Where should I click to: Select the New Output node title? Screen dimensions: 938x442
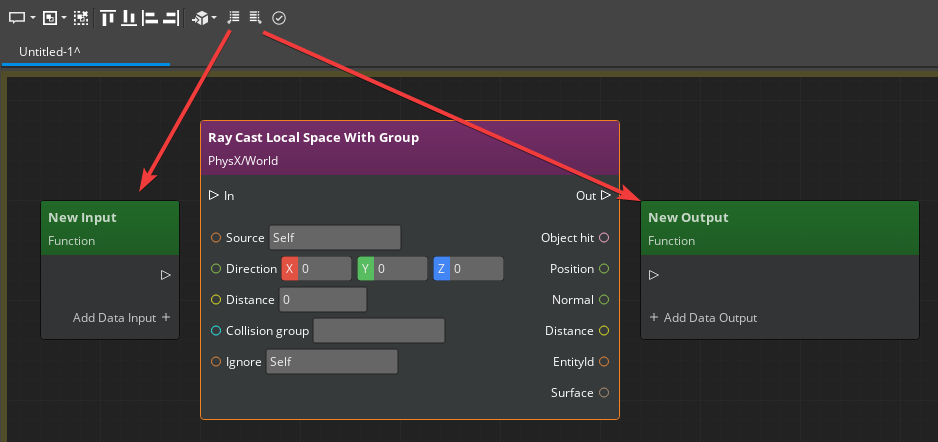(x=689, y=218)
